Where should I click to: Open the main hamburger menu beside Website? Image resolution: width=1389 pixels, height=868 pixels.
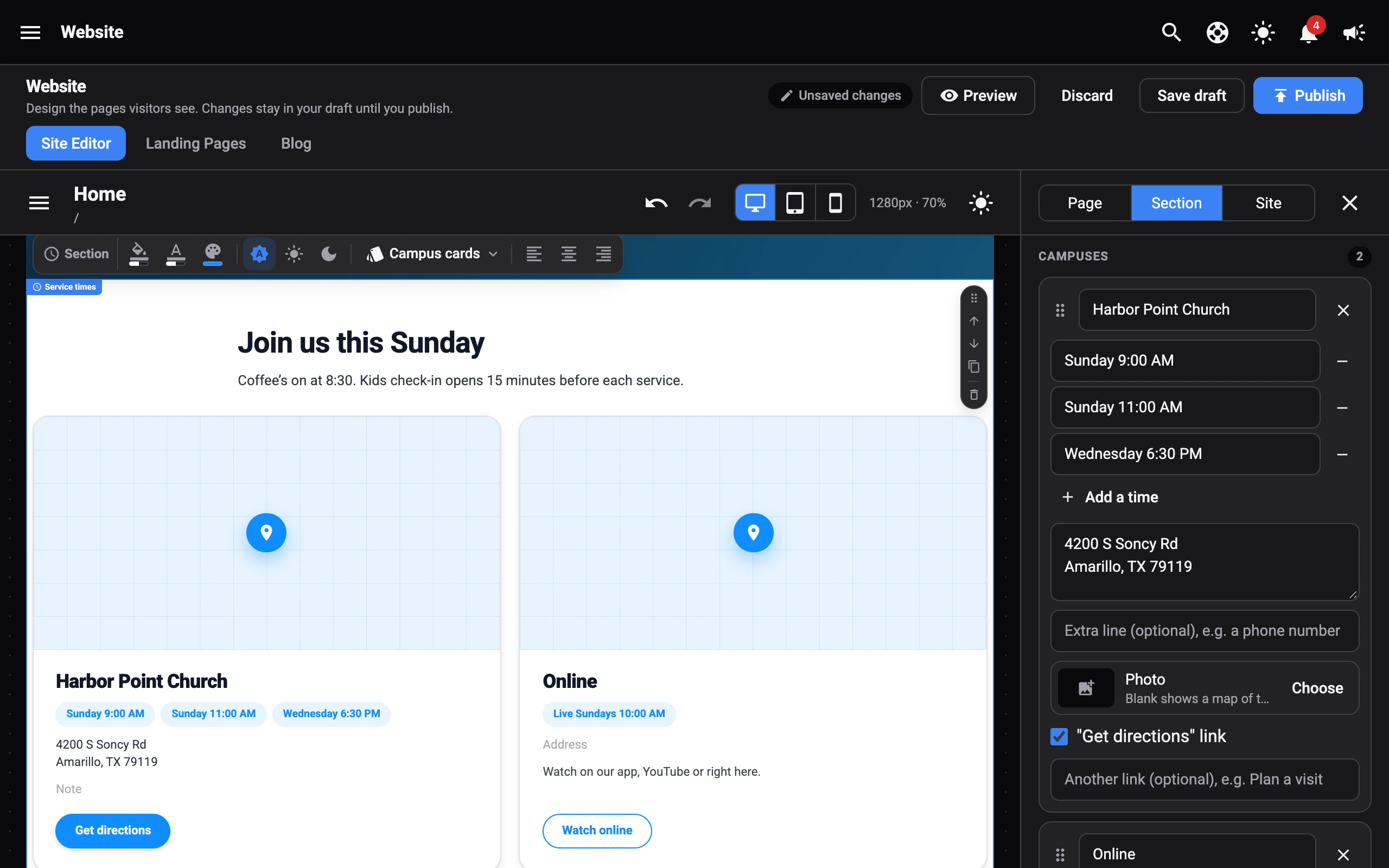point(30,32)
